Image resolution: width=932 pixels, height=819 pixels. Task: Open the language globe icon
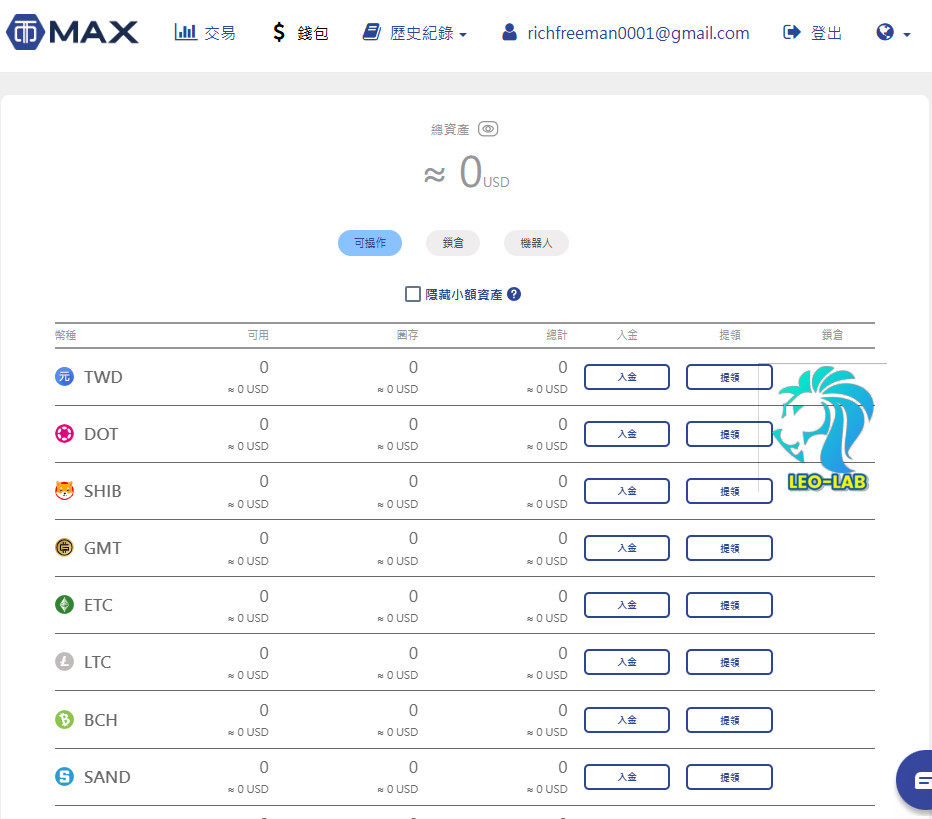pos(884,31)
